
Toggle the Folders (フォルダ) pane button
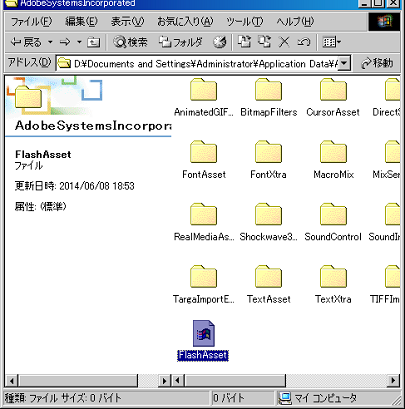[180, 42]
